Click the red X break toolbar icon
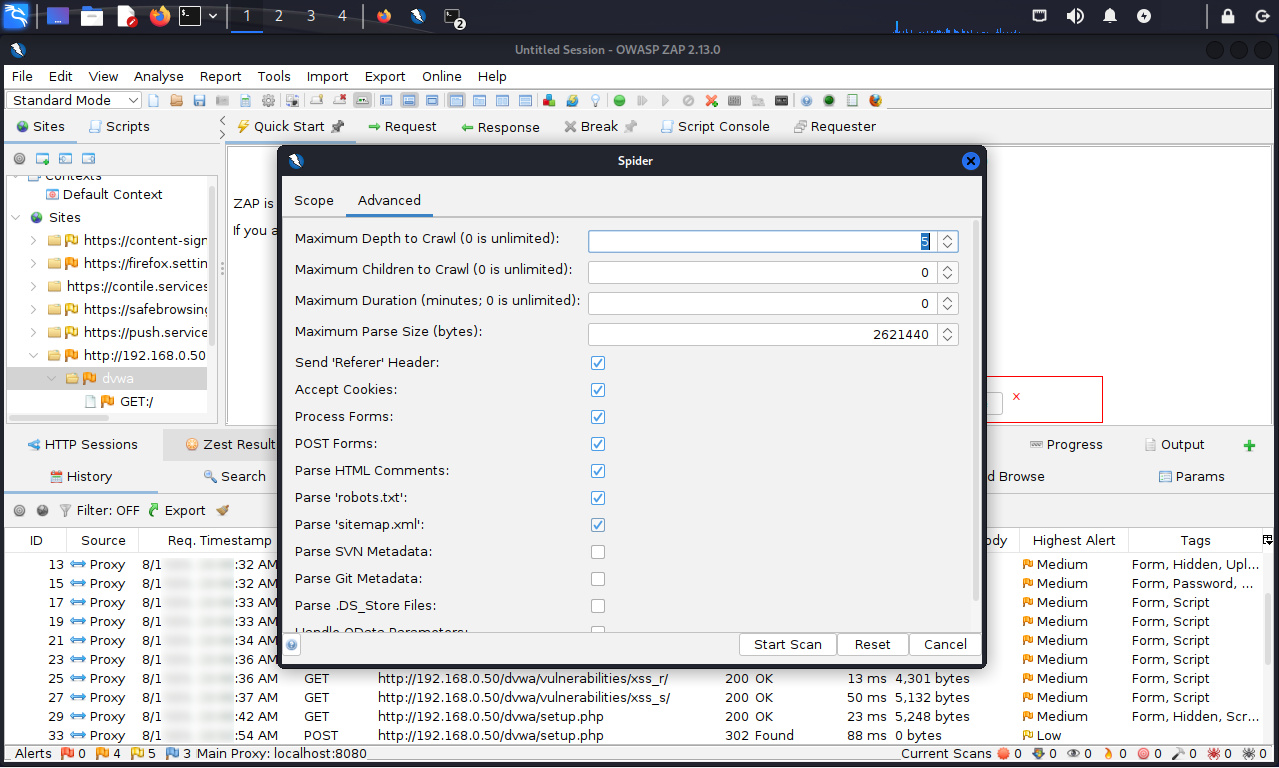 711,101
